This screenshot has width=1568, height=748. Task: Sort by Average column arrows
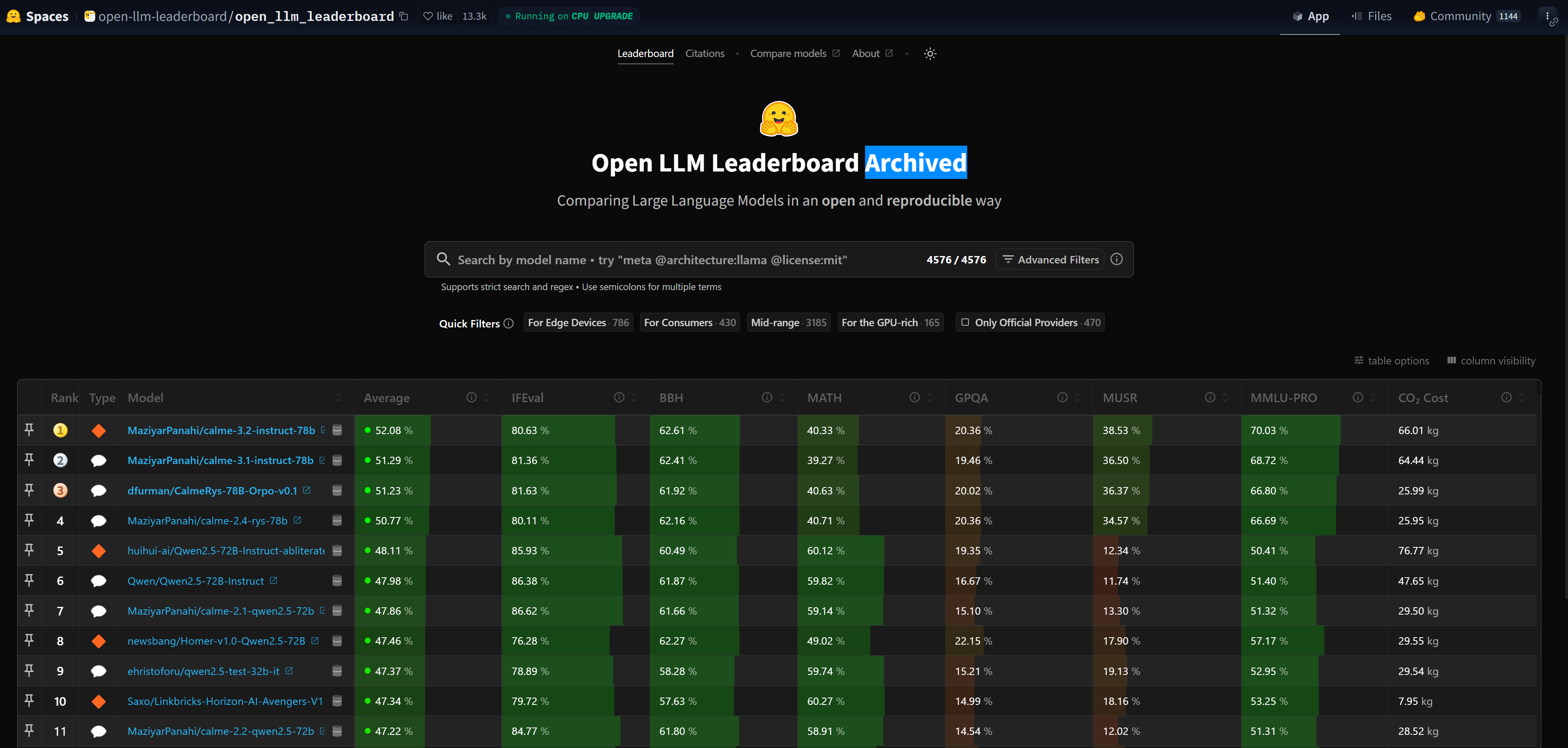pos(486,398)
